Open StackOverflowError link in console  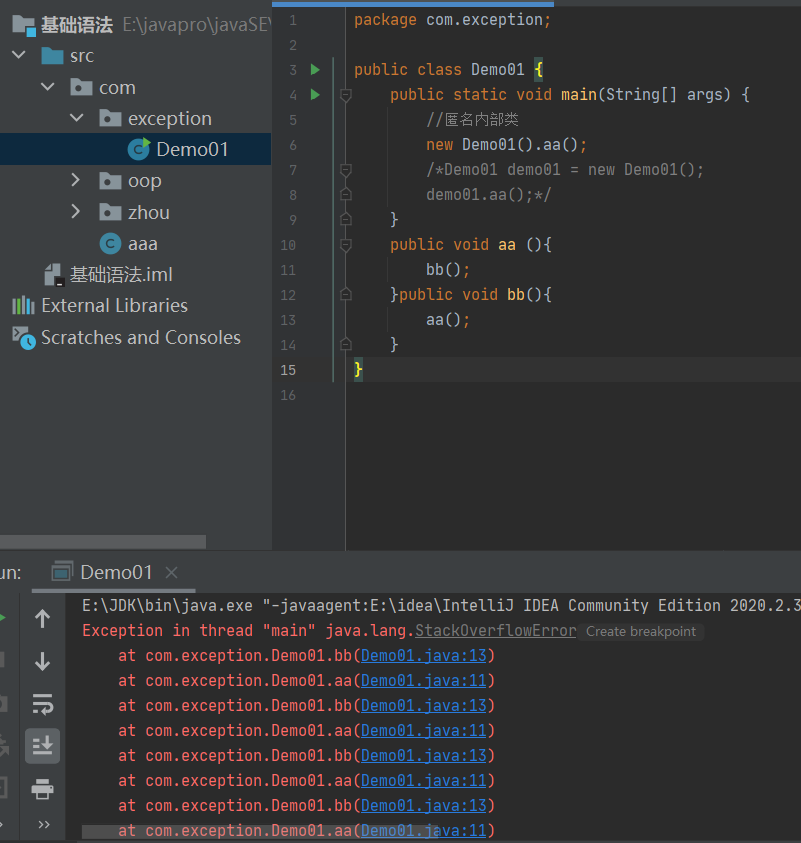[495, 630]
